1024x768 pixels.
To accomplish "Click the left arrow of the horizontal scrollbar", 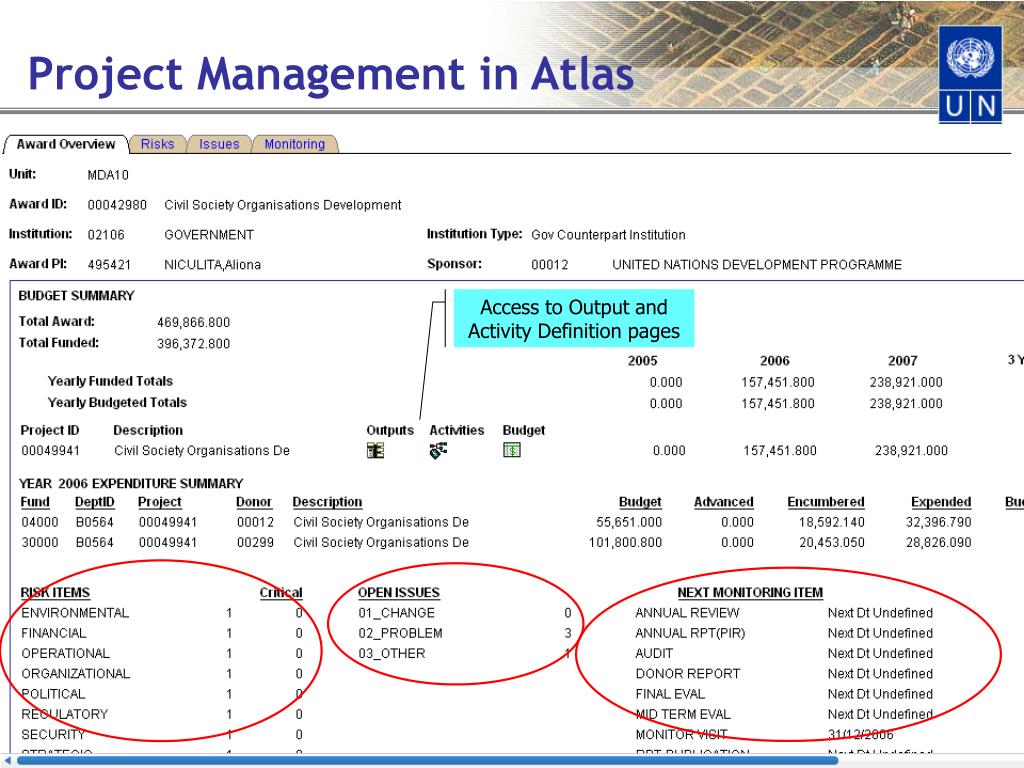I will pyautogui.click(x=7, y=761).
